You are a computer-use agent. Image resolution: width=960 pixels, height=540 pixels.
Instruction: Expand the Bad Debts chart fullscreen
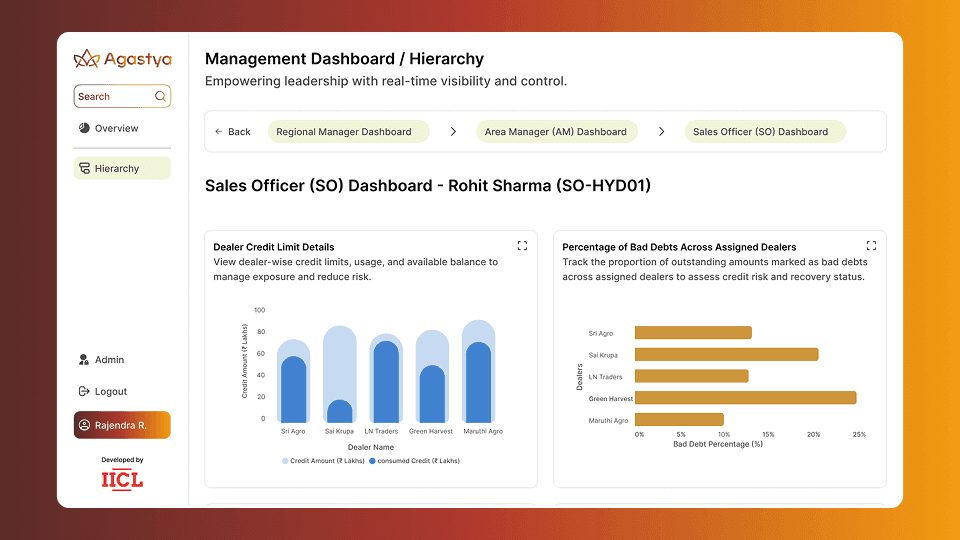coord(871,246)
